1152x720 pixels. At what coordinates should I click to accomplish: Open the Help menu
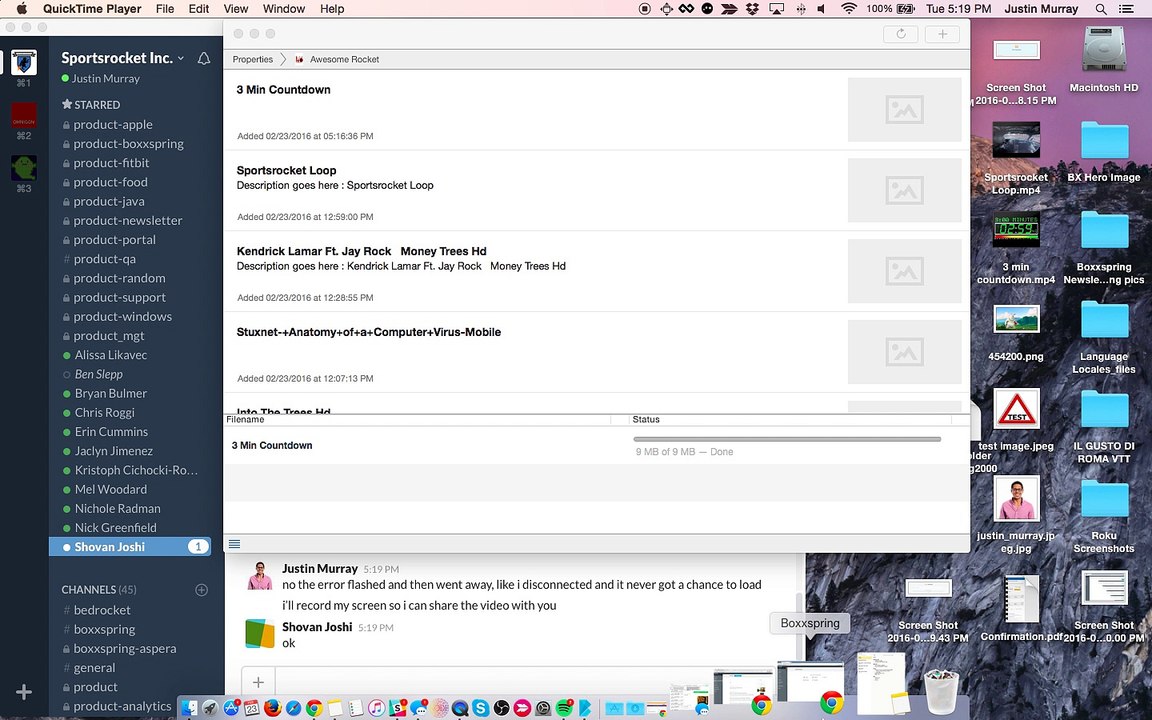332,9
